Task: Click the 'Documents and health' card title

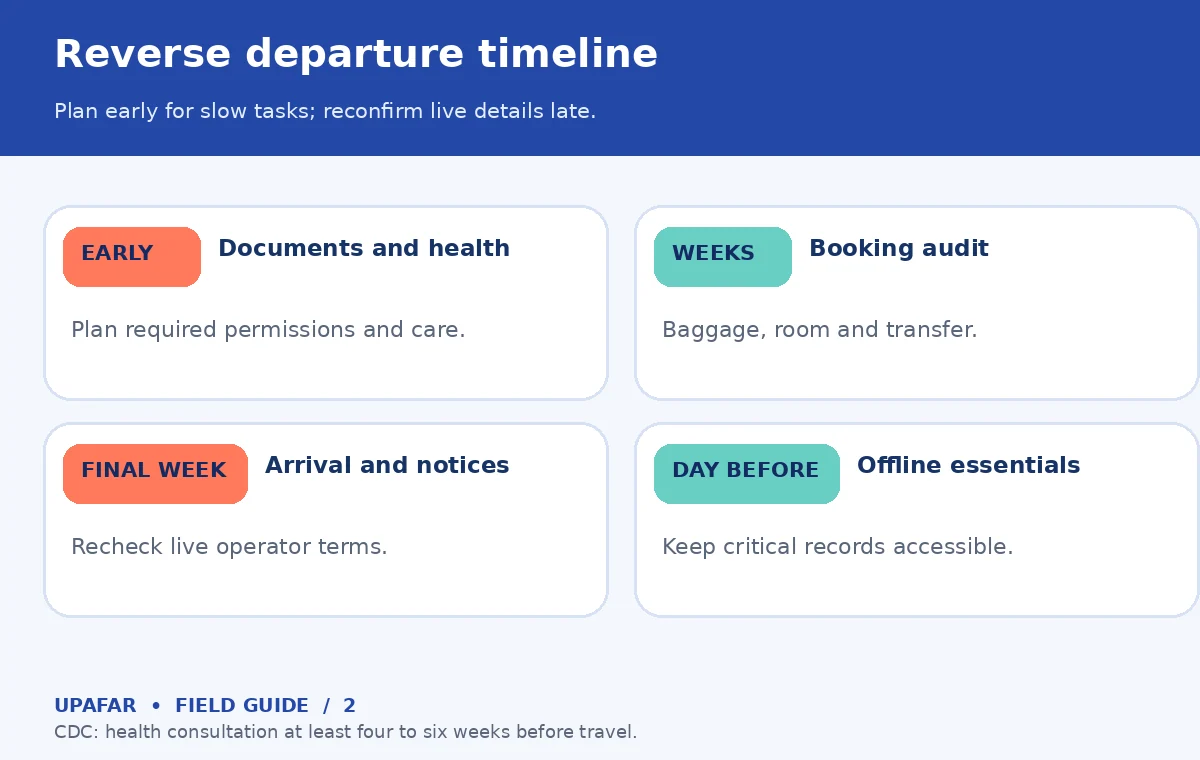Action: [364, 248]
